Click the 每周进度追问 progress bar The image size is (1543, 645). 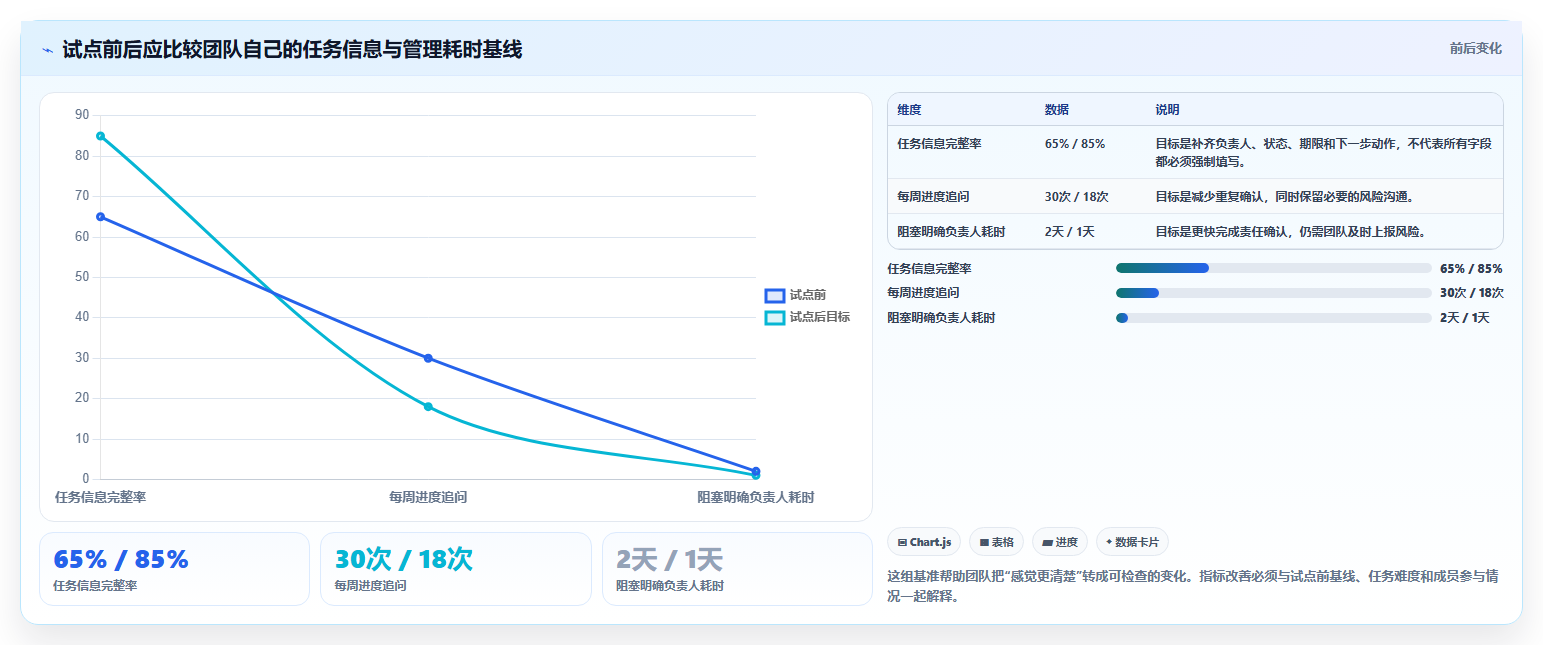[1274, 293]
